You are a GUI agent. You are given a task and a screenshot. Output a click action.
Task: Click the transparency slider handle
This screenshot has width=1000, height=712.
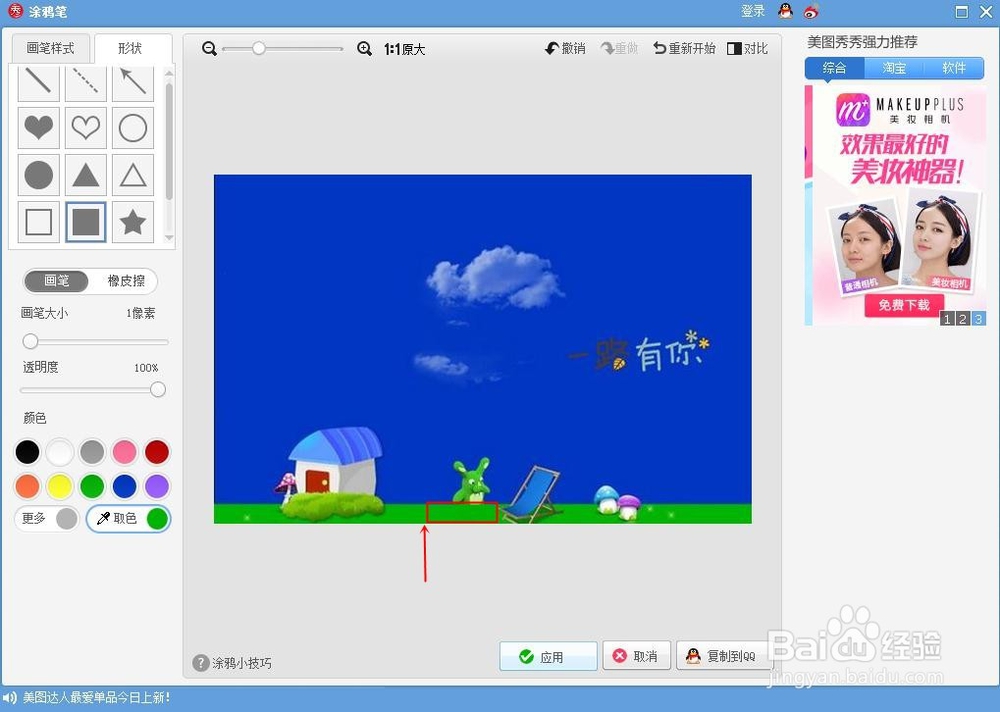tap(158, 389)
